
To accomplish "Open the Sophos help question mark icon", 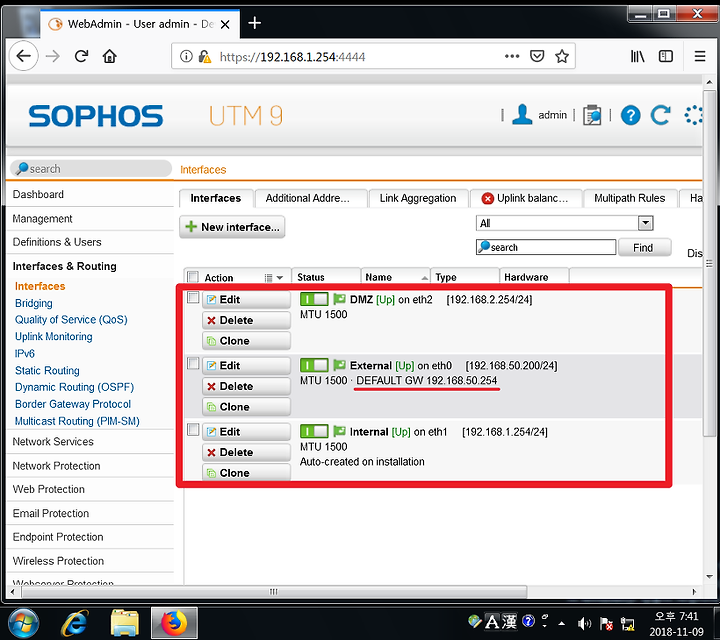I will [630, 115].
